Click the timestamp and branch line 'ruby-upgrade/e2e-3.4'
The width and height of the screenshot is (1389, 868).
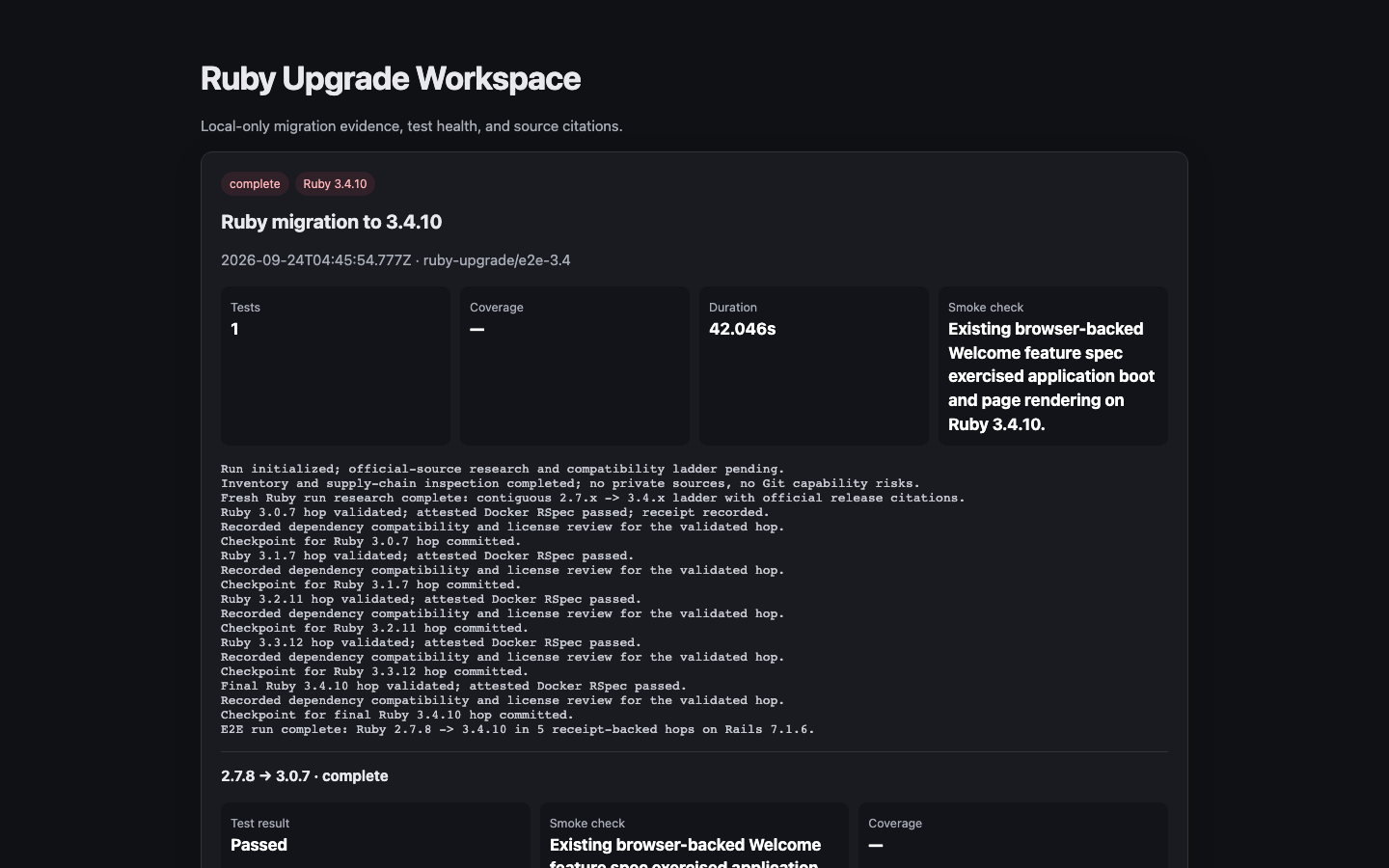(395, 260)
